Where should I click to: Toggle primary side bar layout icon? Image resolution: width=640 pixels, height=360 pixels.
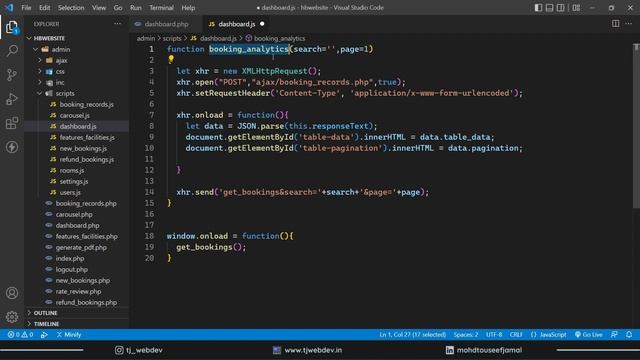[538, 7]
